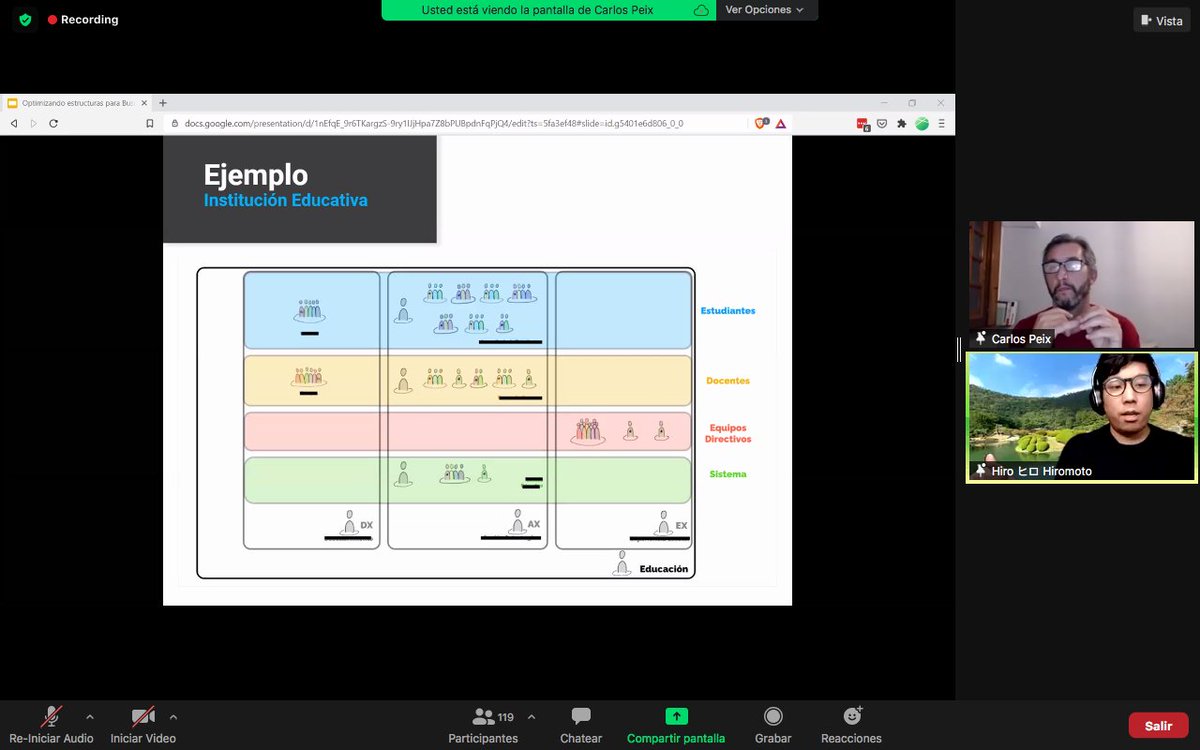The image size is (1200, 750).
Task: Expand participants options arrow
Action: point(531,716)
